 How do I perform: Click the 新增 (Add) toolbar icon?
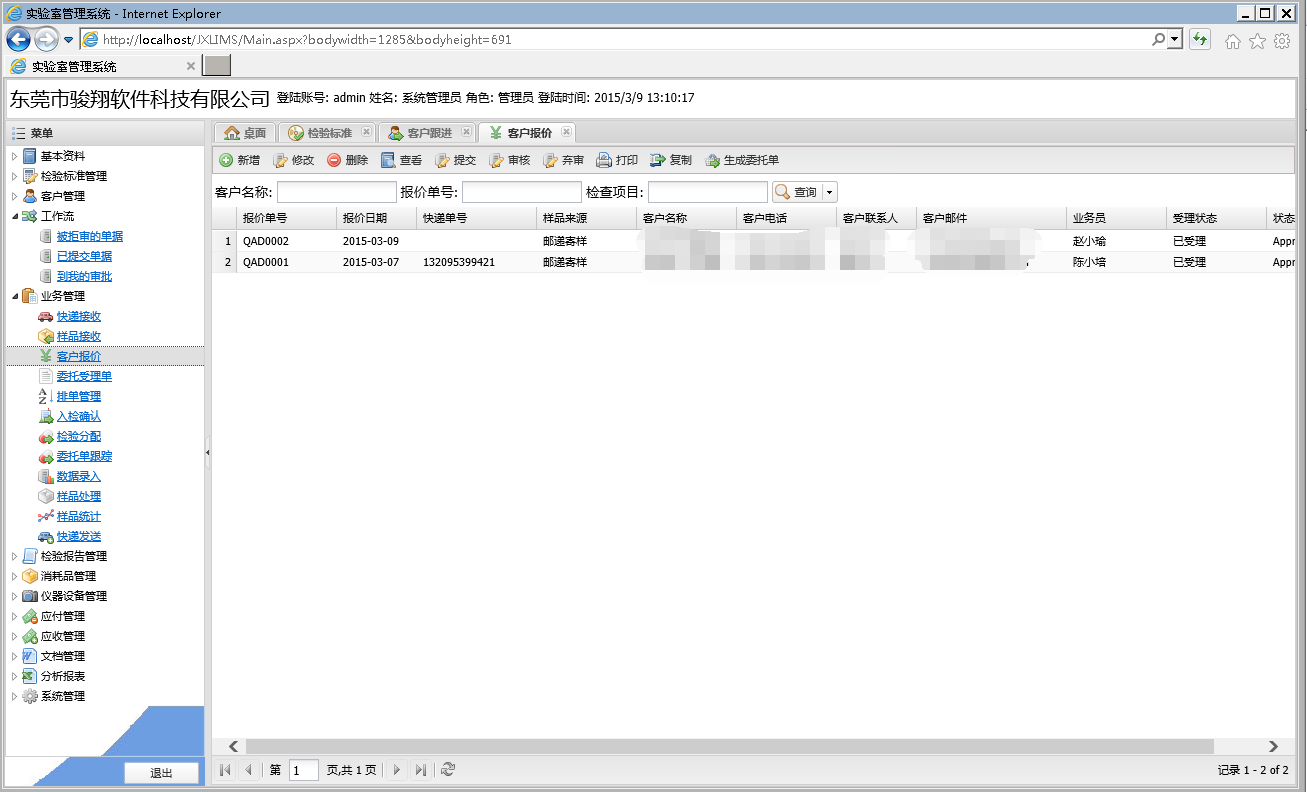[x=226, y=160]
